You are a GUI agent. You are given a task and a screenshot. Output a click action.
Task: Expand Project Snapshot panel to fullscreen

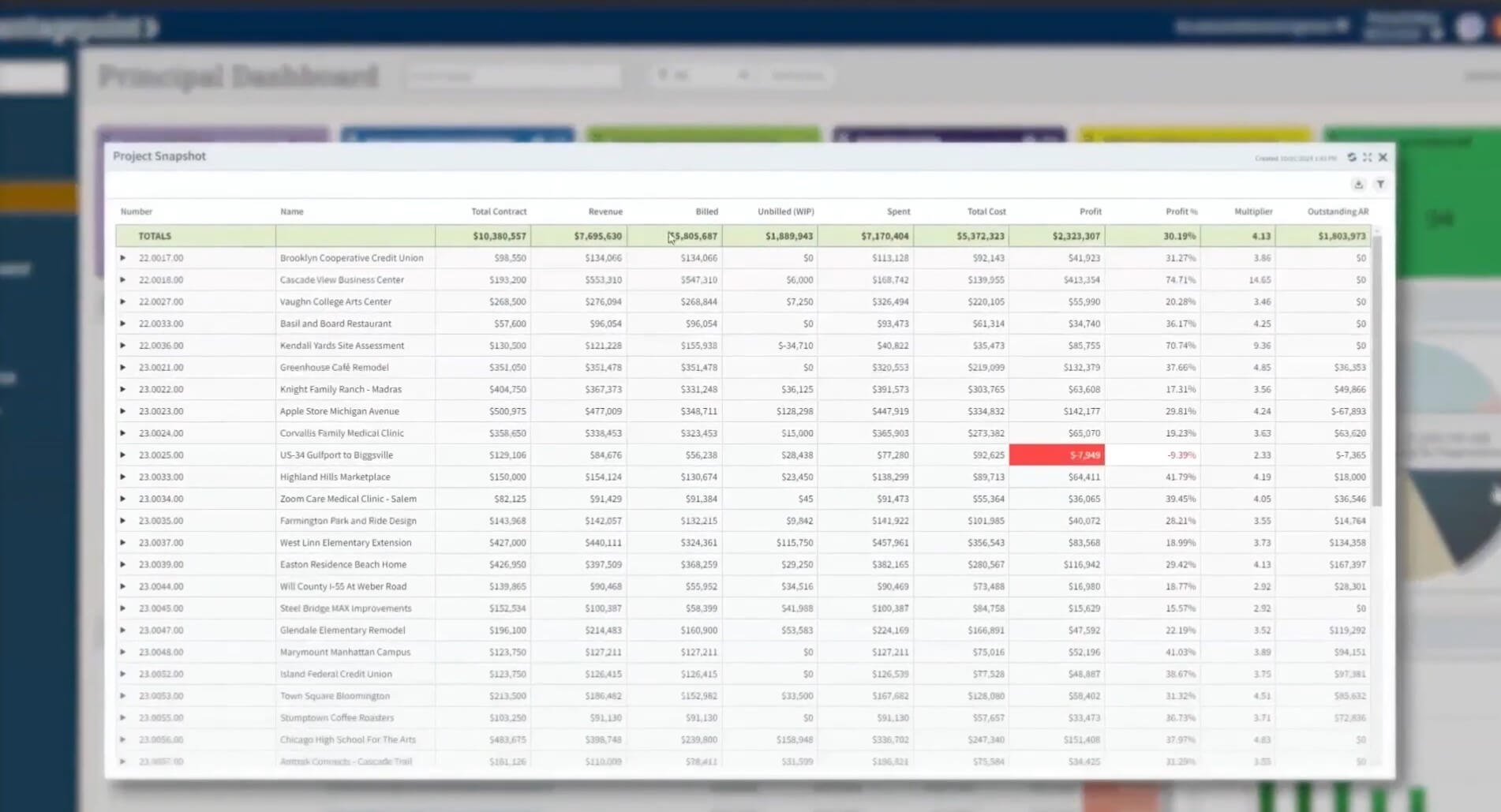point(1368,157)
